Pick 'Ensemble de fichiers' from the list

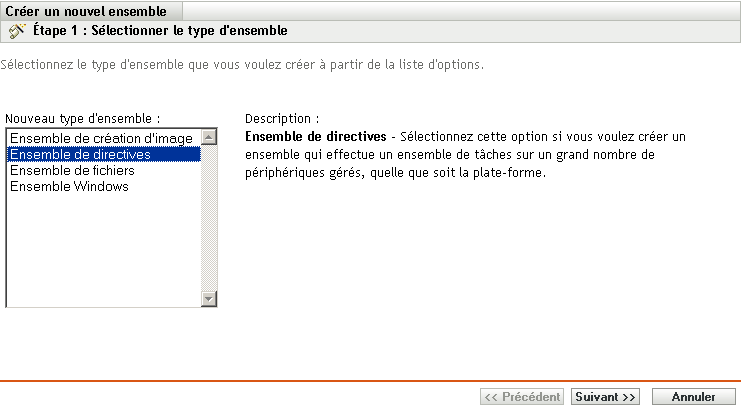(x=72, y=170)
